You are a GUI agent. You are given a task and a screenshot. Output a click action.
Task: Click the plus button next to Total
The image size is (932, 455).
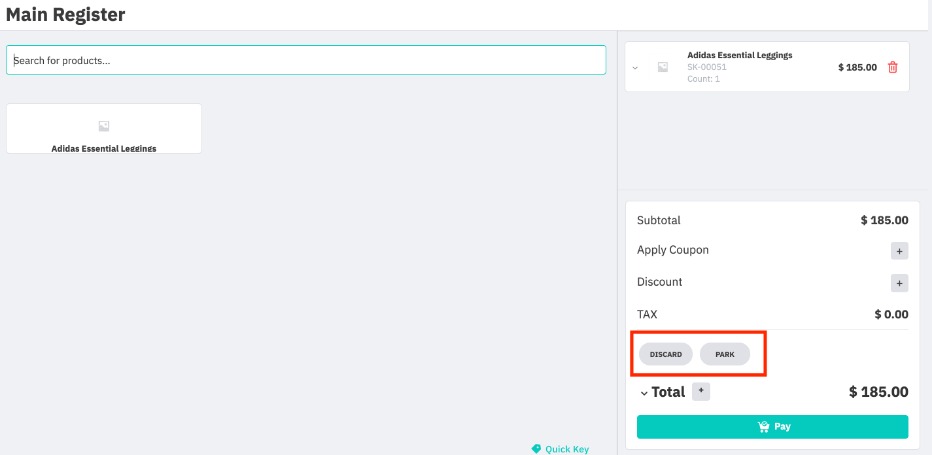701,391
